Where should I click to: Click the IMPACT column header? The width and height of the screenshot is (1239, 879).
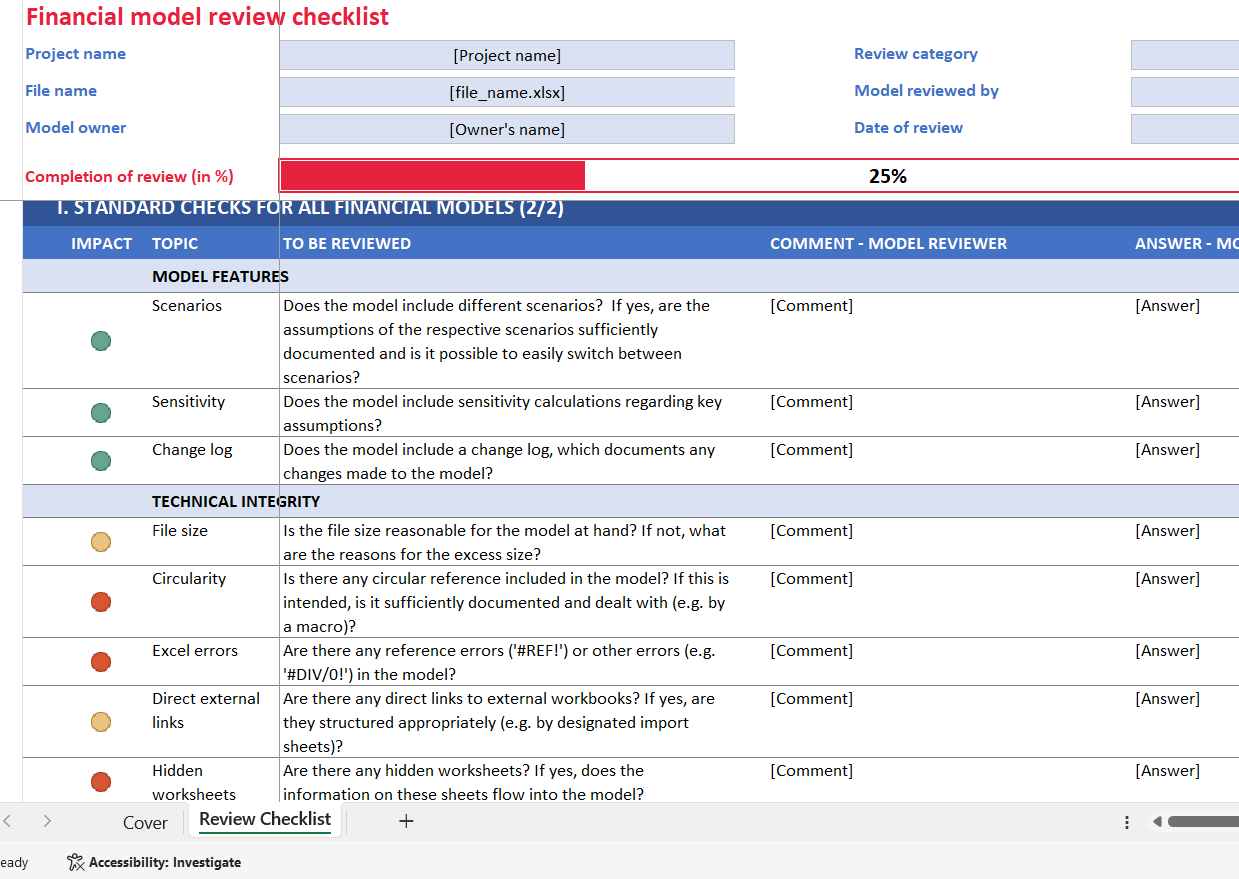102,243
